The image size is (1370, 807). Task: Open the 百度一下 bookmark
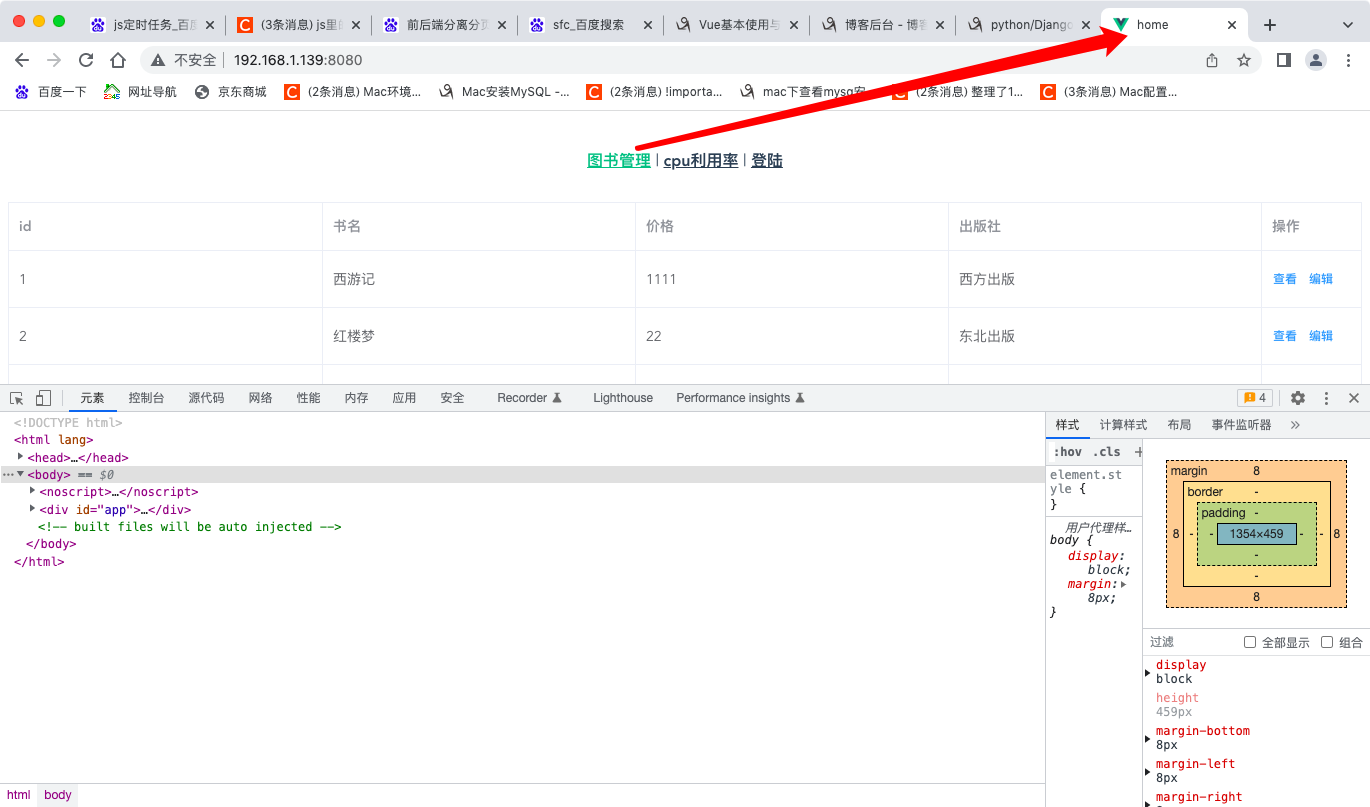[x=51, y=92]
